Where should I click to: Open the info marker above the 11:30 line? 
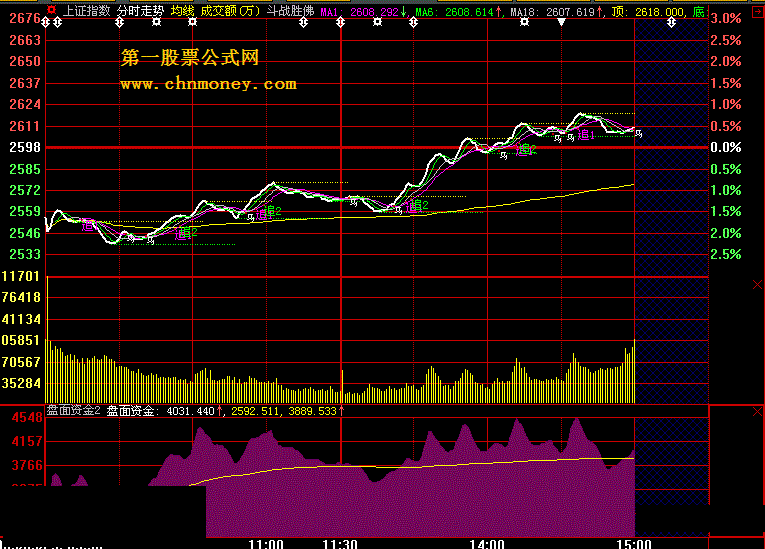coord(341,22)
